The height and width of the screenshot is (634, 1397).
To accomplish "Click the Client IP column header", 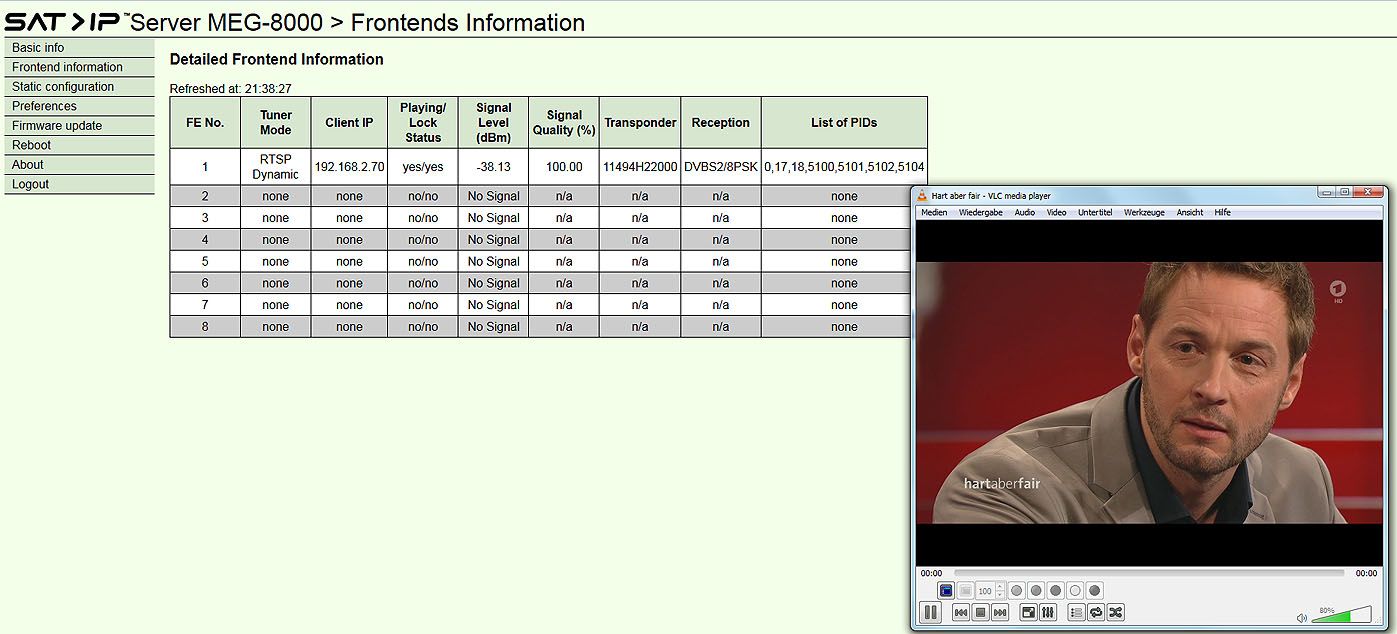I will (349, 123).
